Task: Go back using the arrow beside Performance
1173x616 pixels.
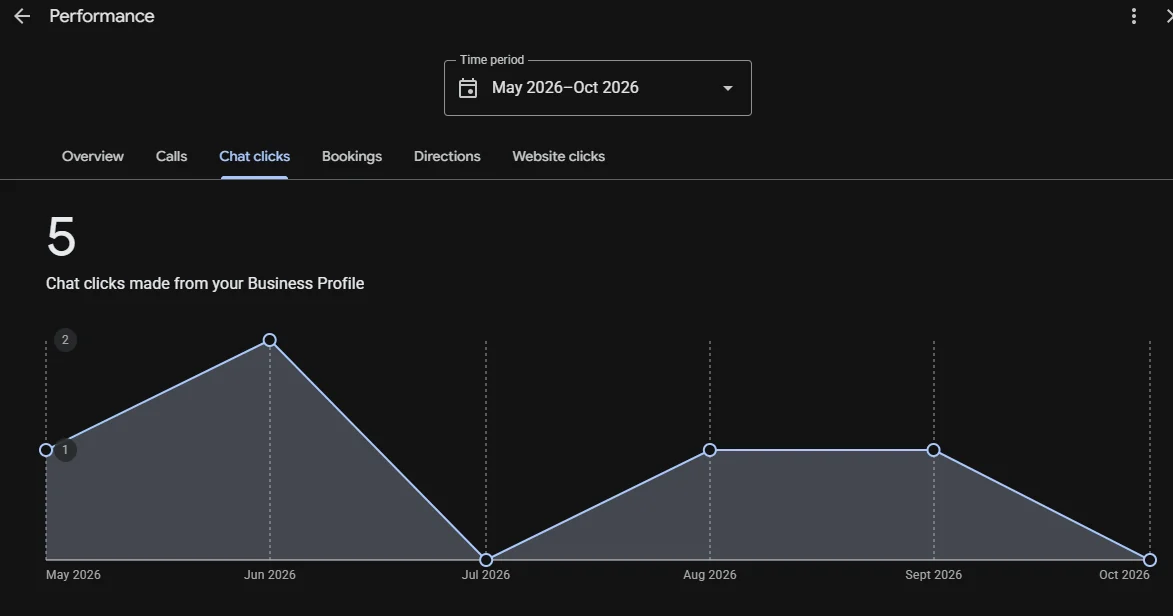Action: 22,16
